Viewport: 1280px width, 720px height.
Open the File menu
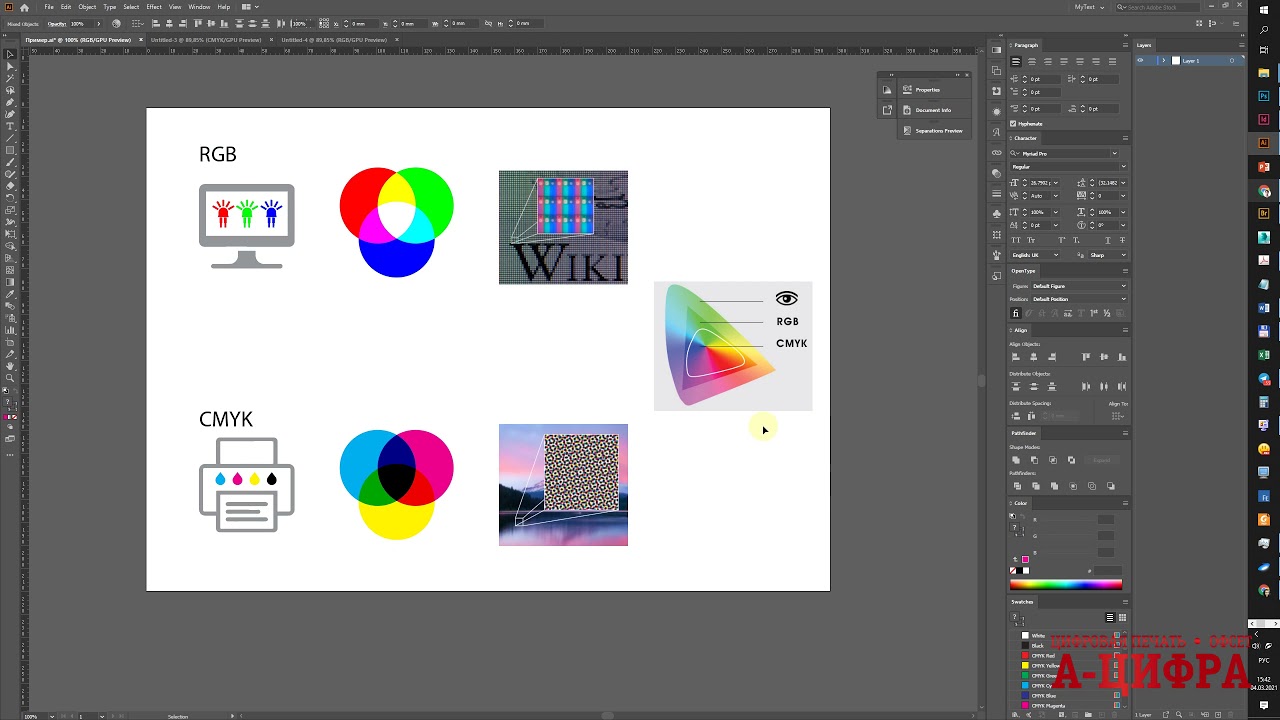[49, 7]
